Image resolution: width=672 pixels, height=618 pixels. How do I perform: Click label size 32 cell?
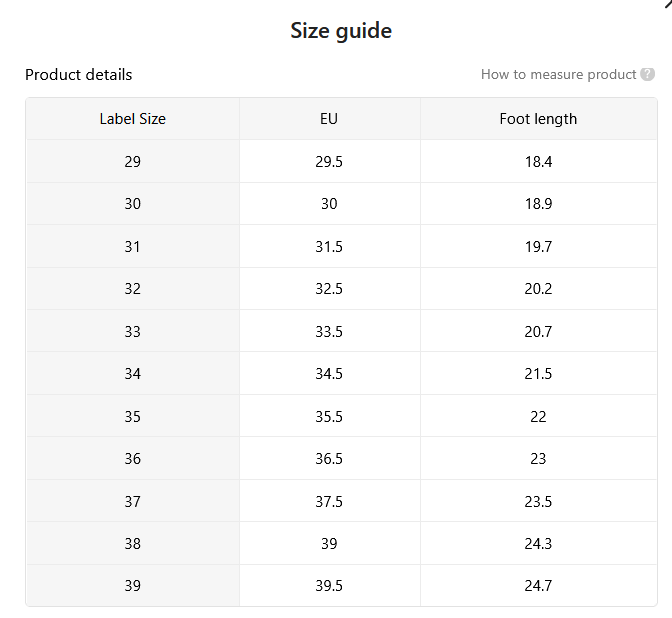pos(132,288)
